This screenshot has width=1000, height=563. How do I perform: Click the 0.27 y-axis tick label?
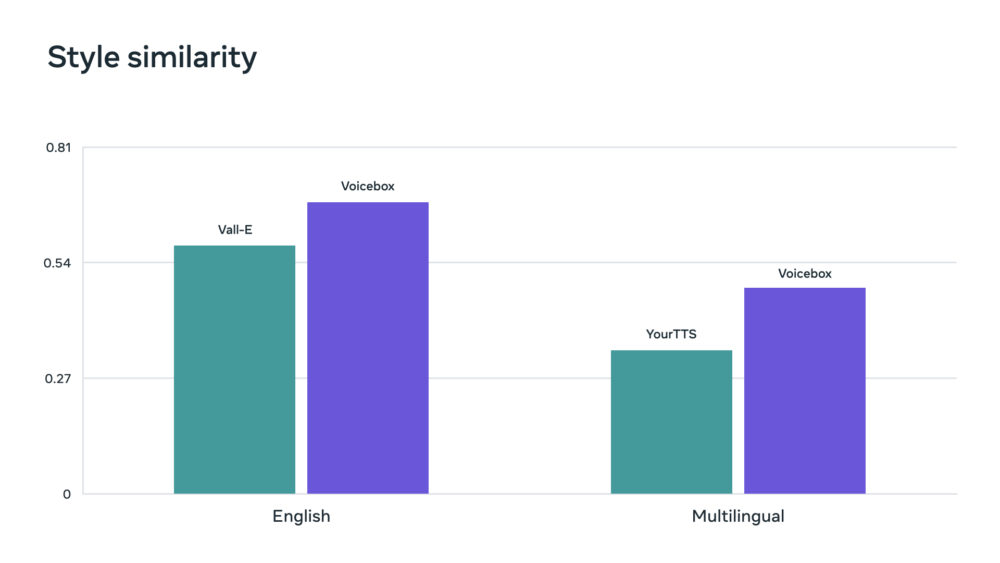click(x=57, y=379)
